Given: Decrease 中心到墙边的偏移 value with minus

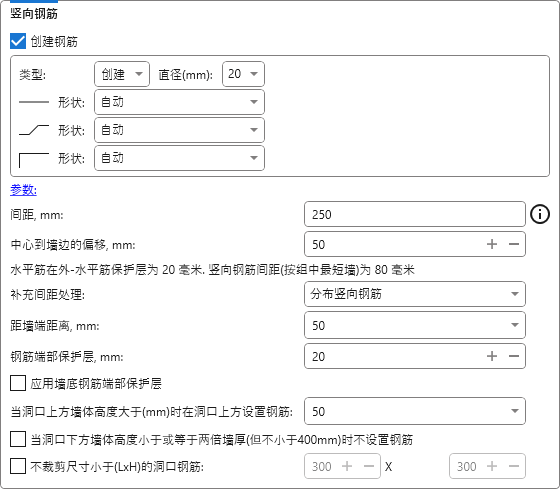Looking at the screenshot, I should point(514,244).
